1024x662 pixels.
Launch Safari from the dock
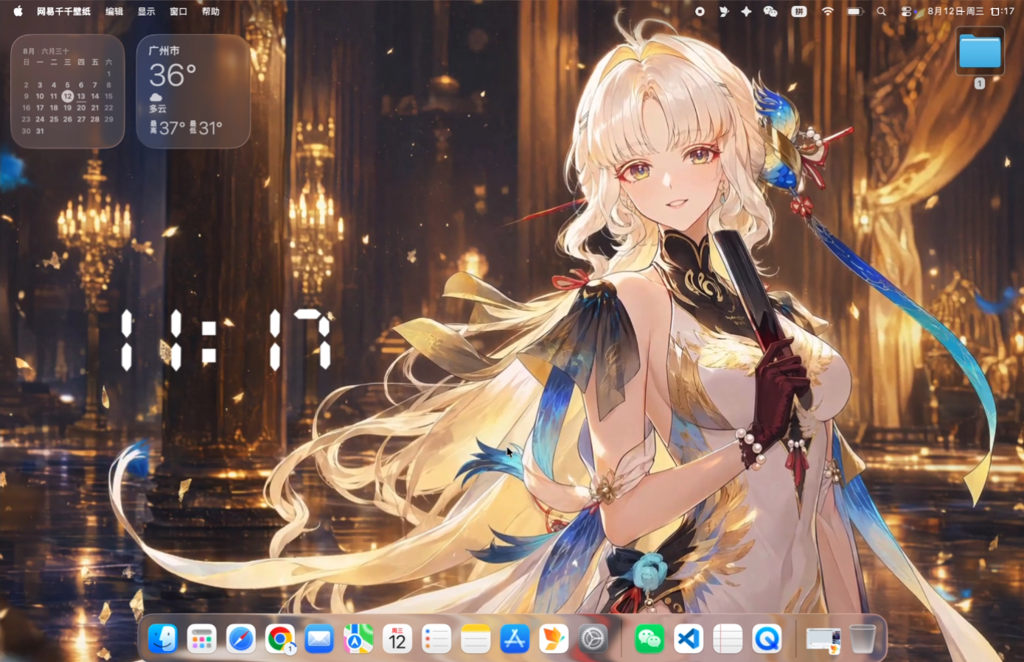pyautogui.click(x=240, y=638)
